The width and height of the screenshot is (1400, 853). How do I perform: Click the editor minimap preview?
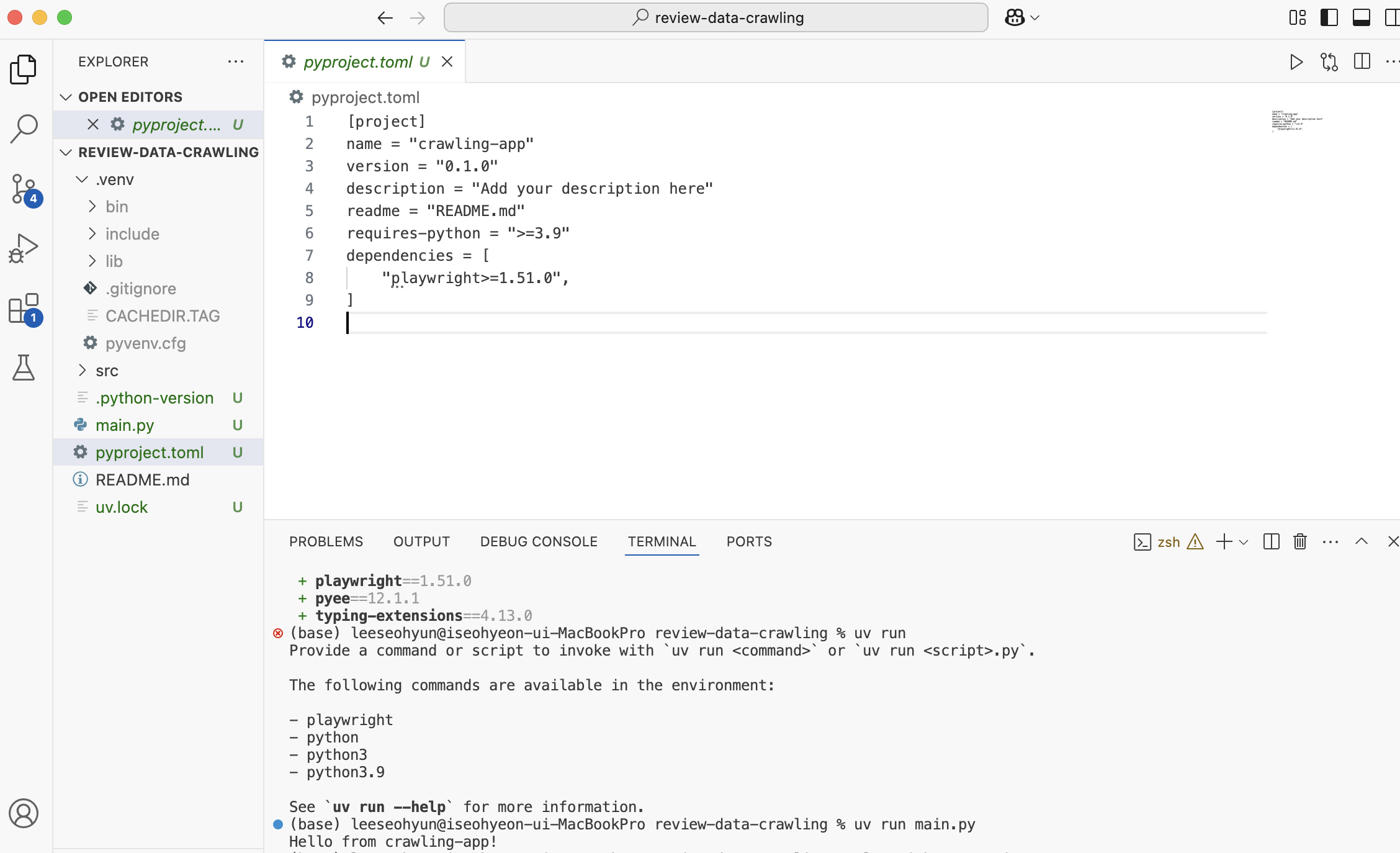pos(1296,121)
